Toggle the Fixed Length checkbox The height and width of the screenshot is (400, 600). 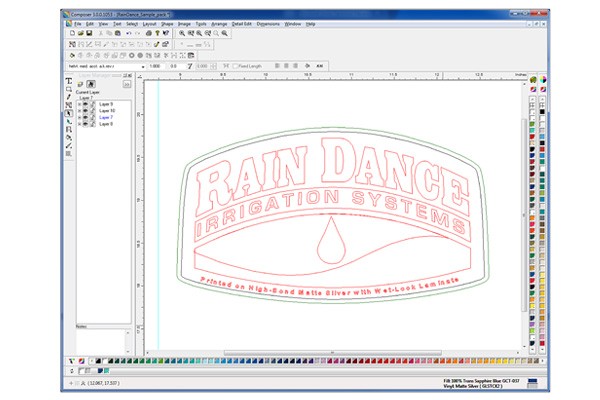(x=235, y=66)
